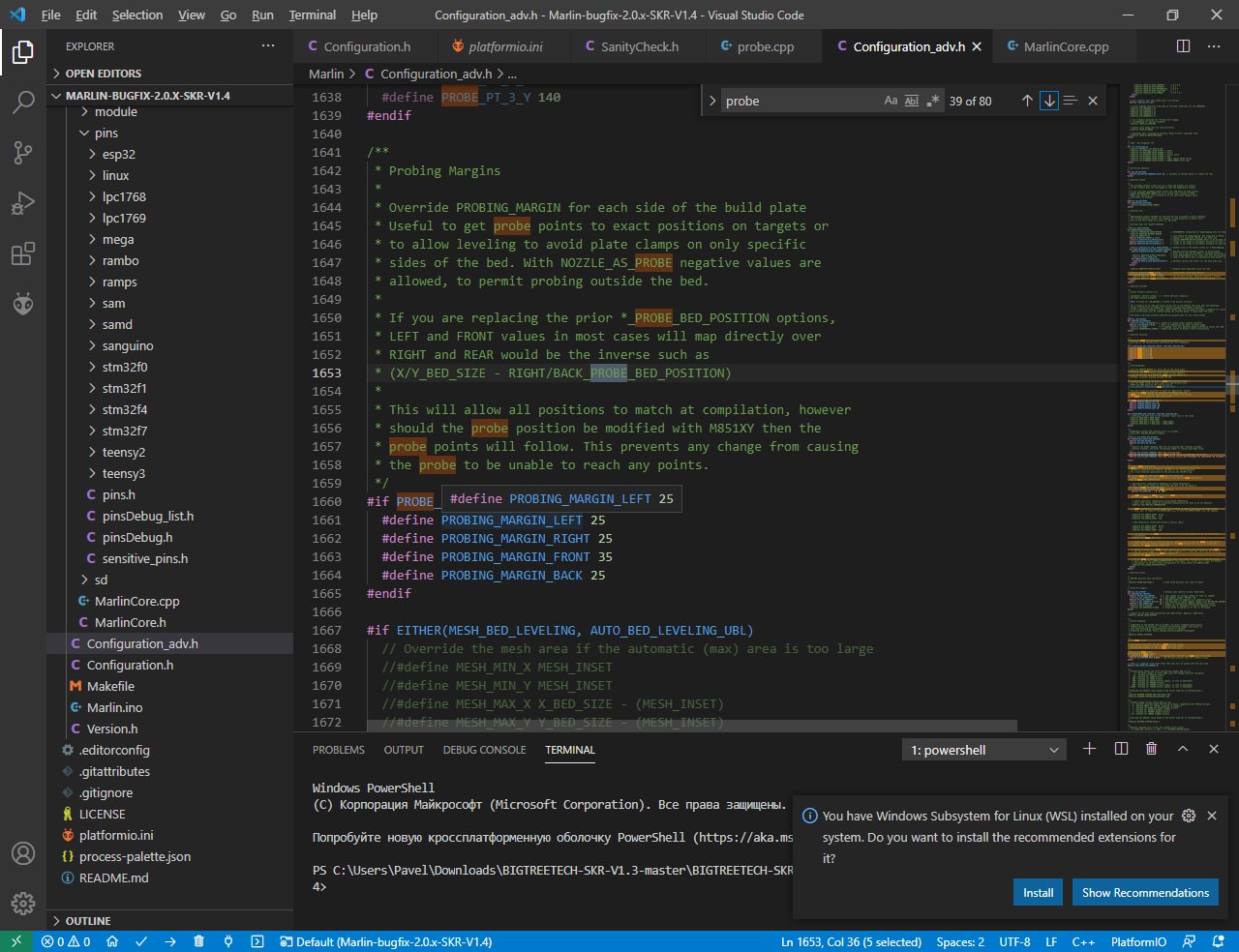Click Spaces: 2 indentation in status bar
Screen dimensions: 1239x952
960,941
